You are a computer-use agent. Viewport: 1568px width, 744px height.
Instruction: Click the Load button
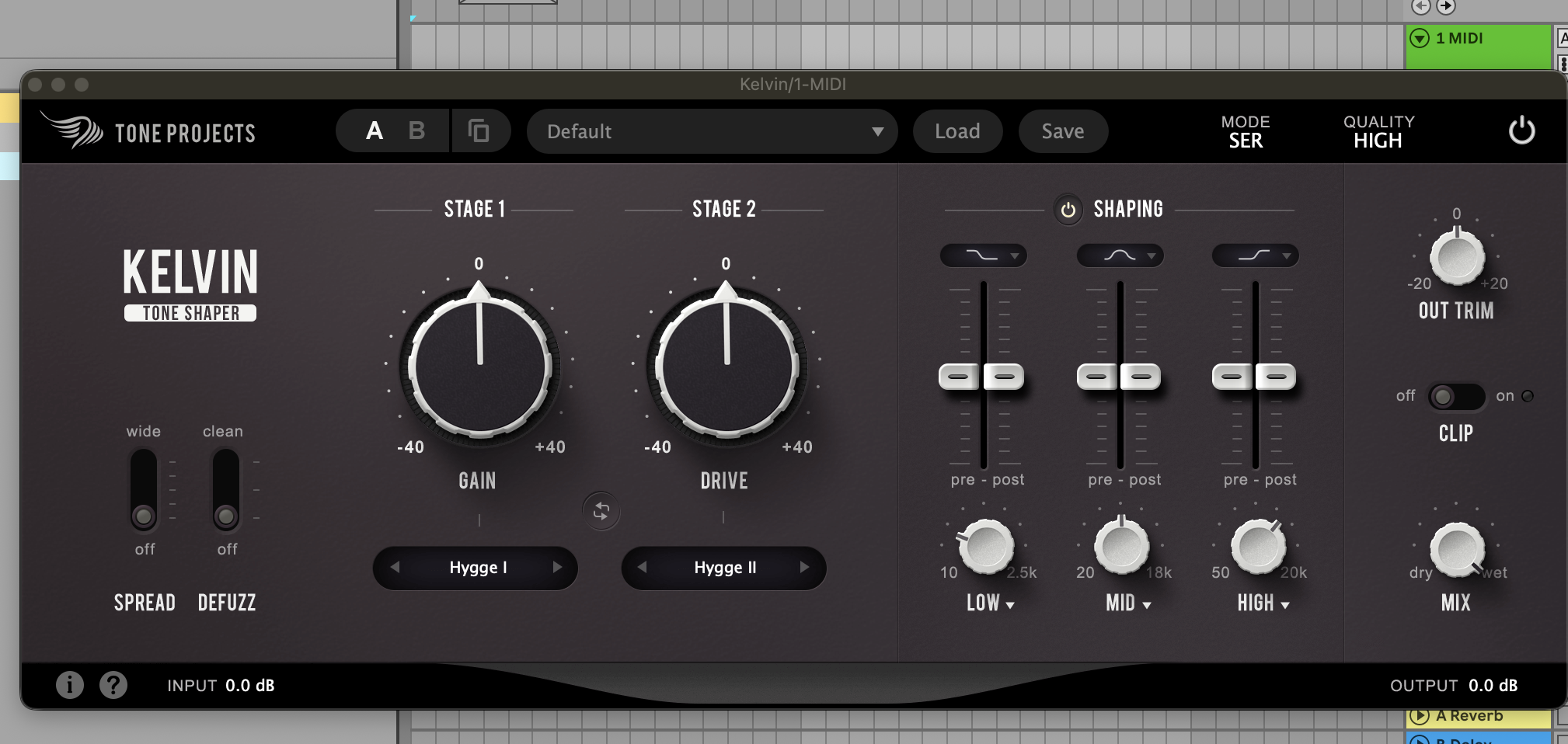click(x=957, y=130)
